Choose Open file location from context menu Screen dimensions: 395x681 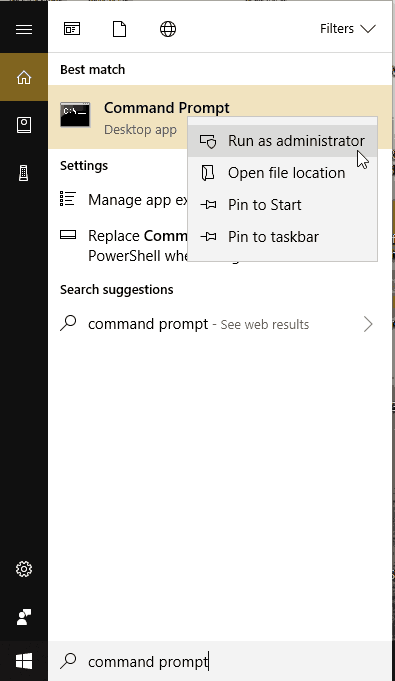[x=282, y=173]
